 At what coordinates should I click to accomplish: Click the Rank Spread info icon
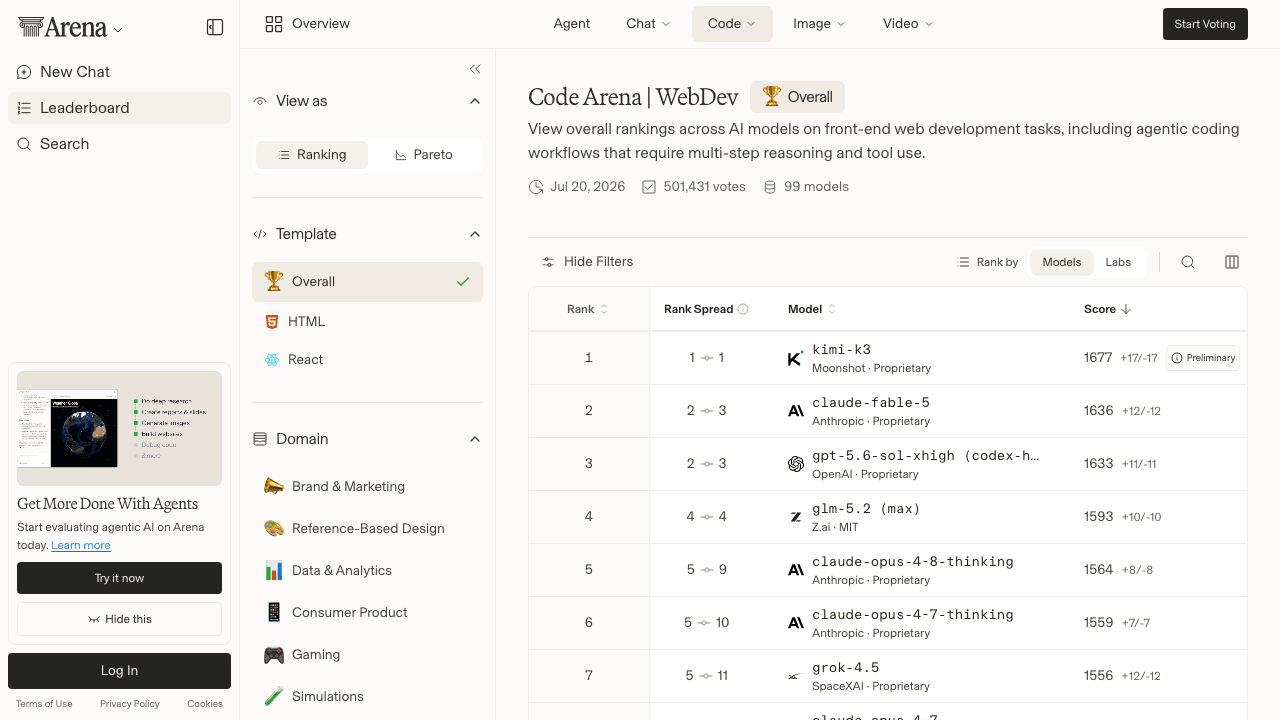(x=743, y=309)
